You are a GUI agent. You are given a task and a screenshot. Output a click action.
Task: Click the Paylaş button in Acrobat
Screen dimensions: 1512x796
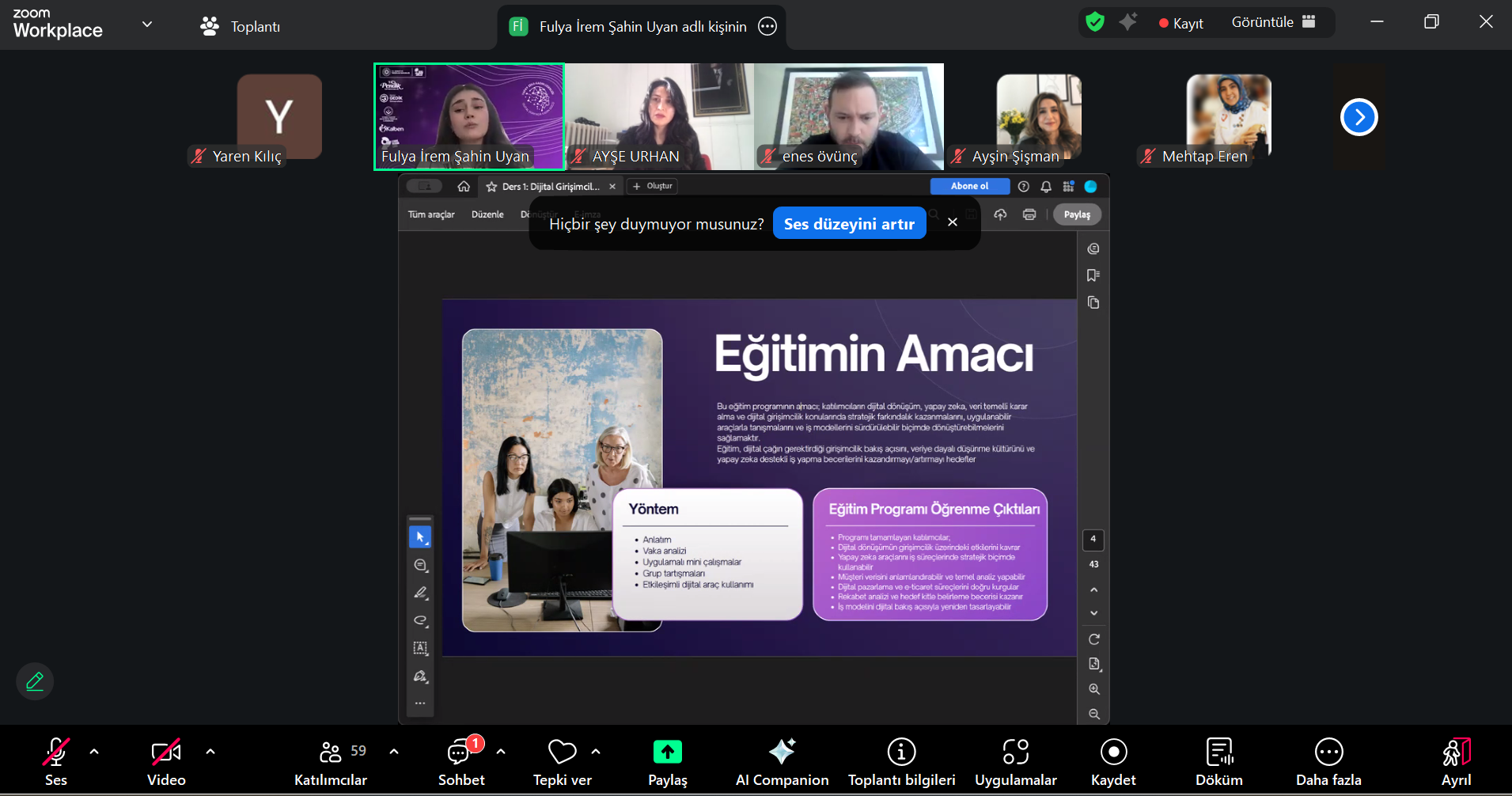tap(1077, 214)
